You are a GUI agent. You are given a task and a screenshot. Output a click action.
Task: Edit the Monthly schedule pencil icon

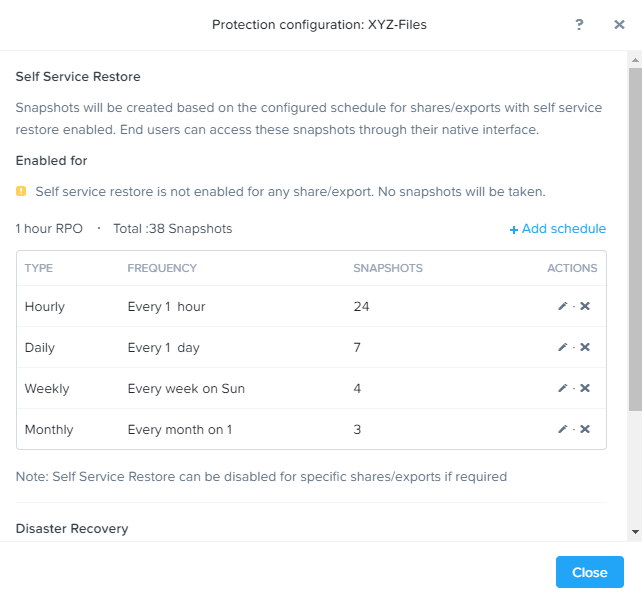tap(563, 429)
